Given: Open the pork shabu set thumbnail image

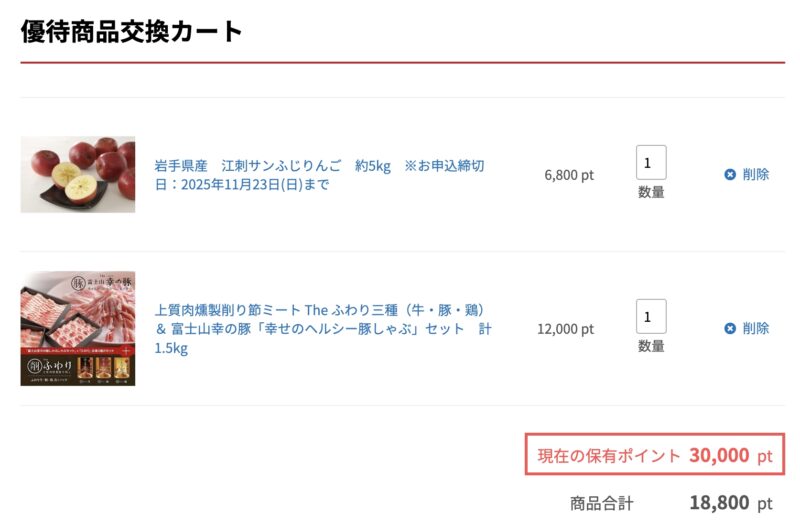Looking at the screenshot, I should tap(78, 328).
